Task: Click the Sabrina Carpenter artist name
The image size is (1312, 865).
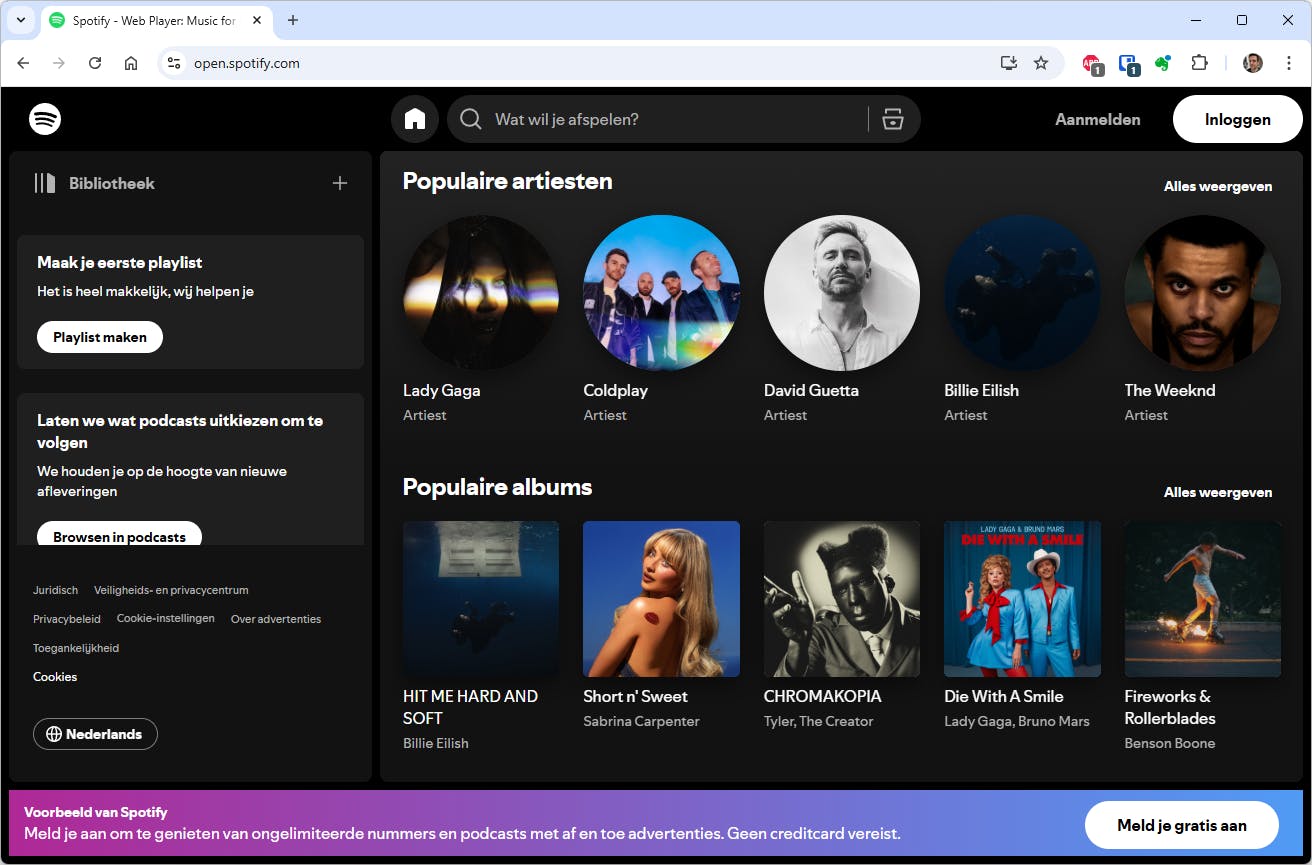Action: click(x=641, y=721)
